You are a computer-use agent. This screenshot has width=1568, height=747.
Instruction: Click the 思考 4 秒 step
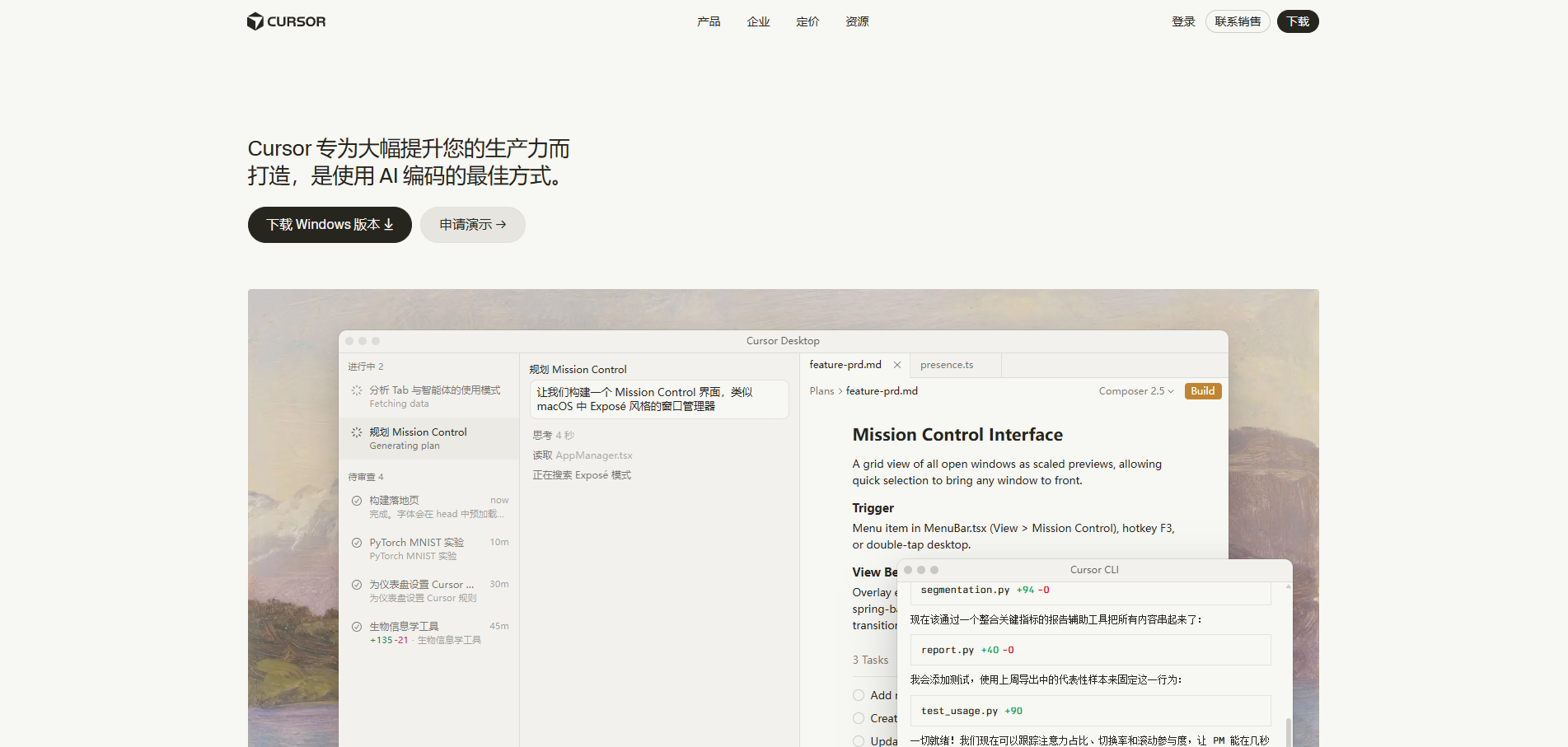553,436
